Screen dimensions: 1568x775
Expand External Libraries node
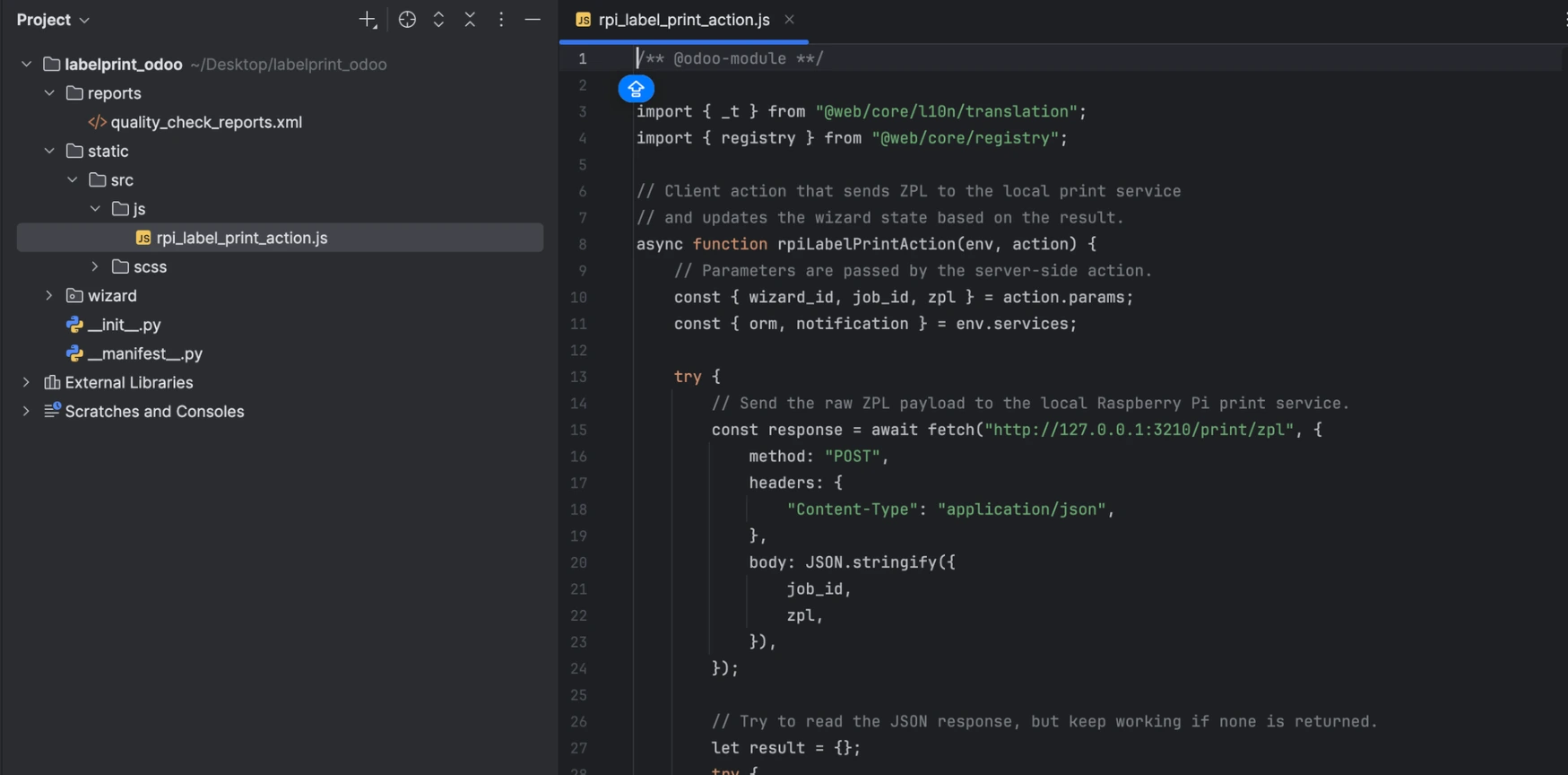(x=27, y=382)
